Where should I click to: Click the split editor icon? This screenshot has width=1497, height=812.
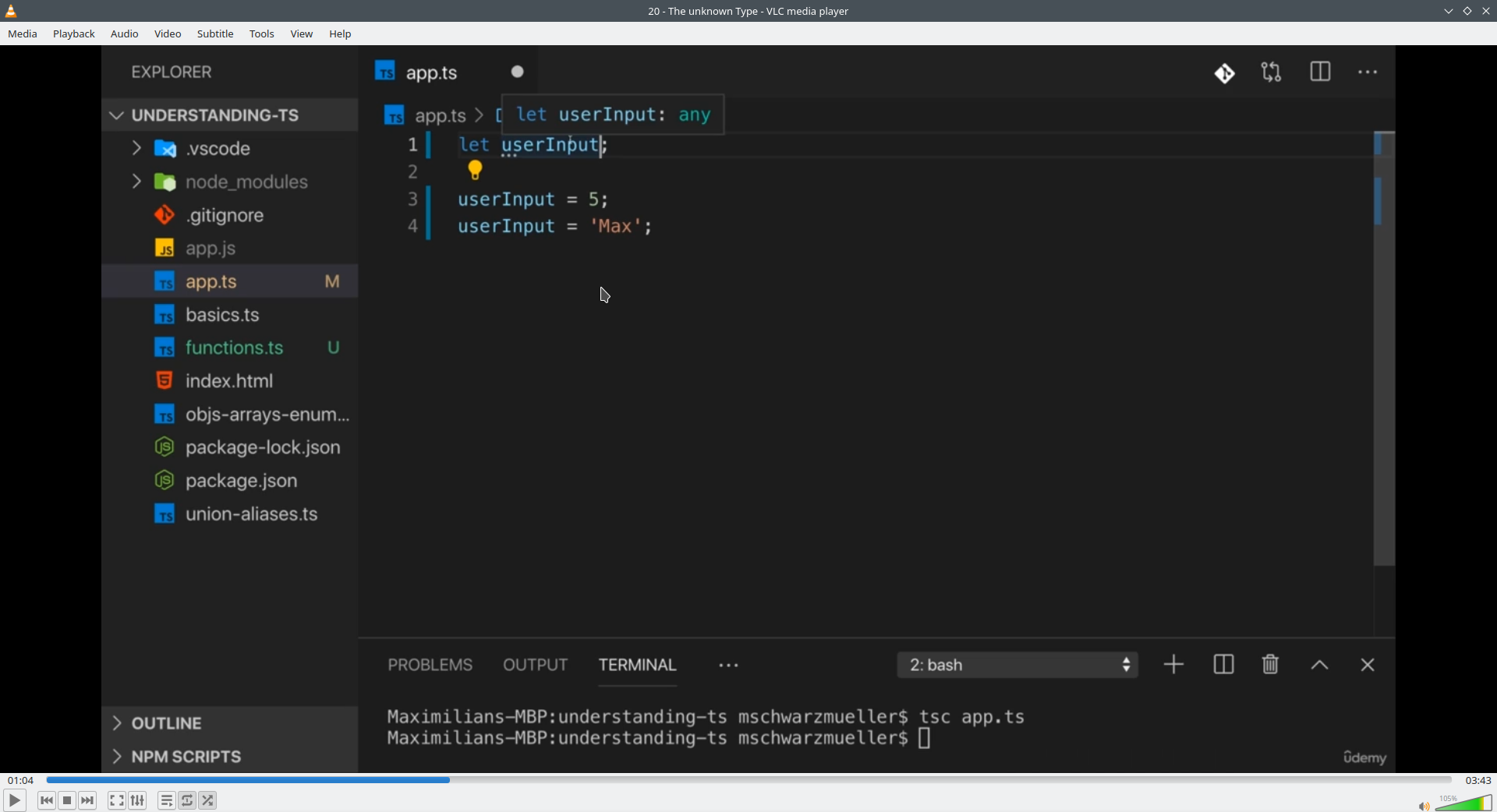click(1320, 72)
